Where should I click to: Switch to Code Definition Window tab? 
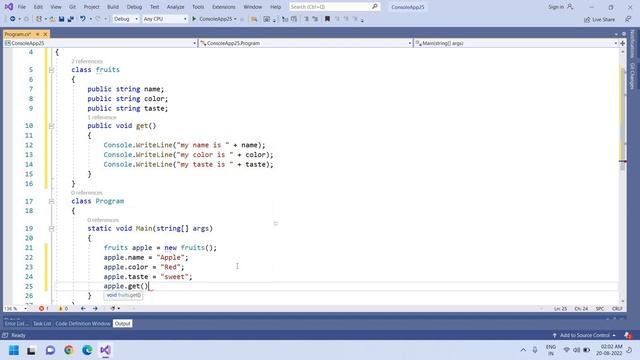83,324
